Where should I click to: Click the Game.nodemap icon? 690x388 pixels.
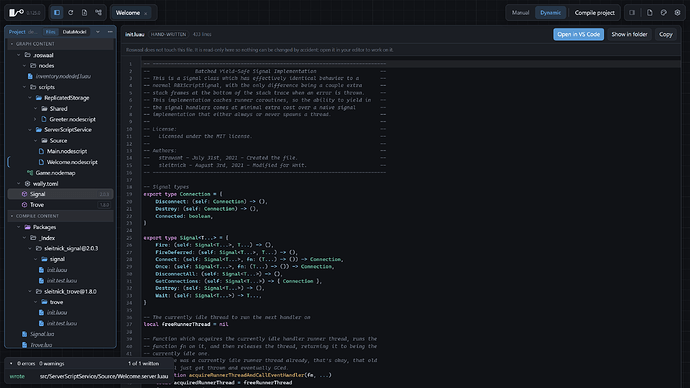click(30, 173)
